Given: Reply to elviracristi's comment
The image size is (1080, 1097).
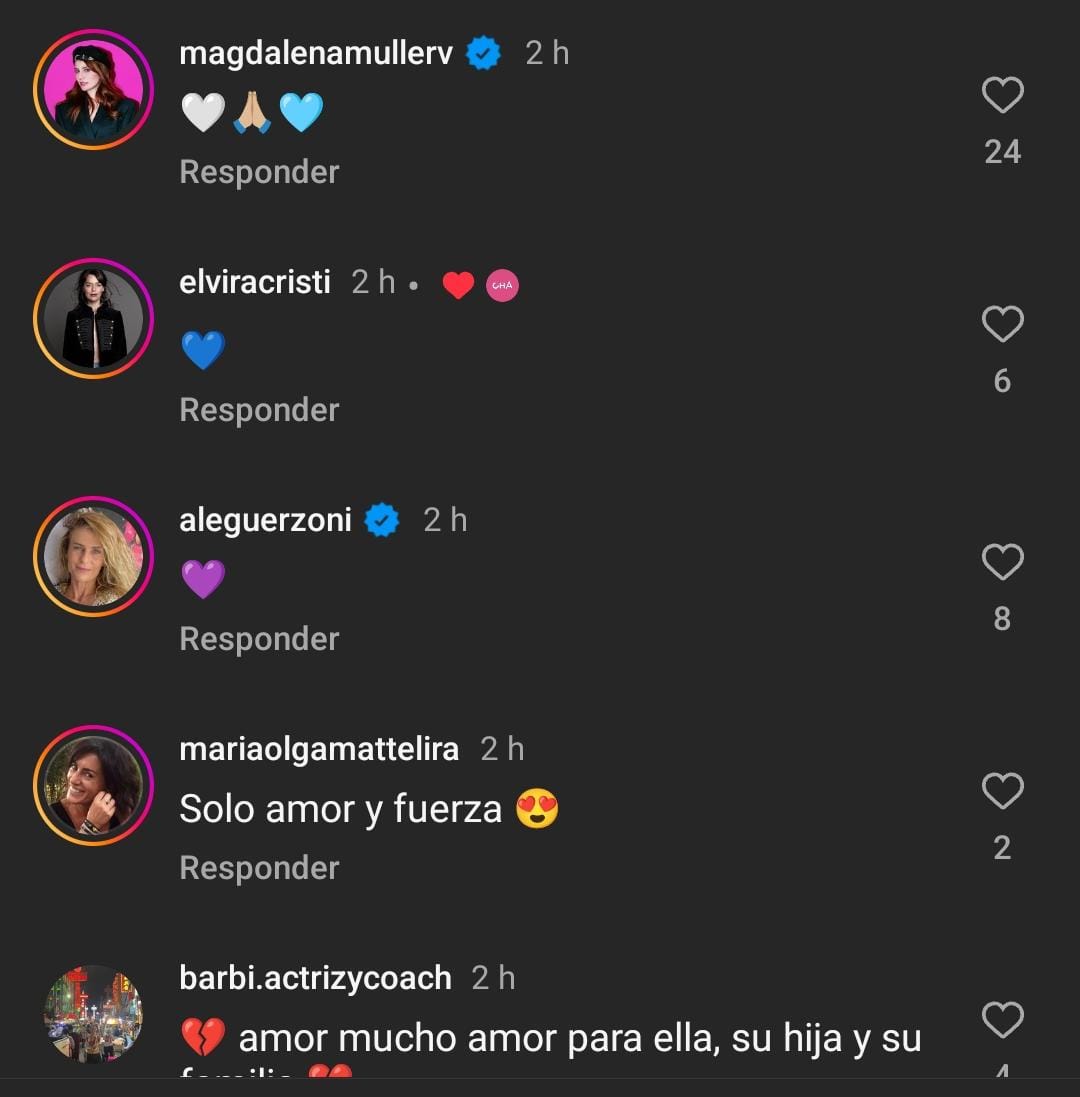Looking at the screenshot, I should [x=259, y=410].
